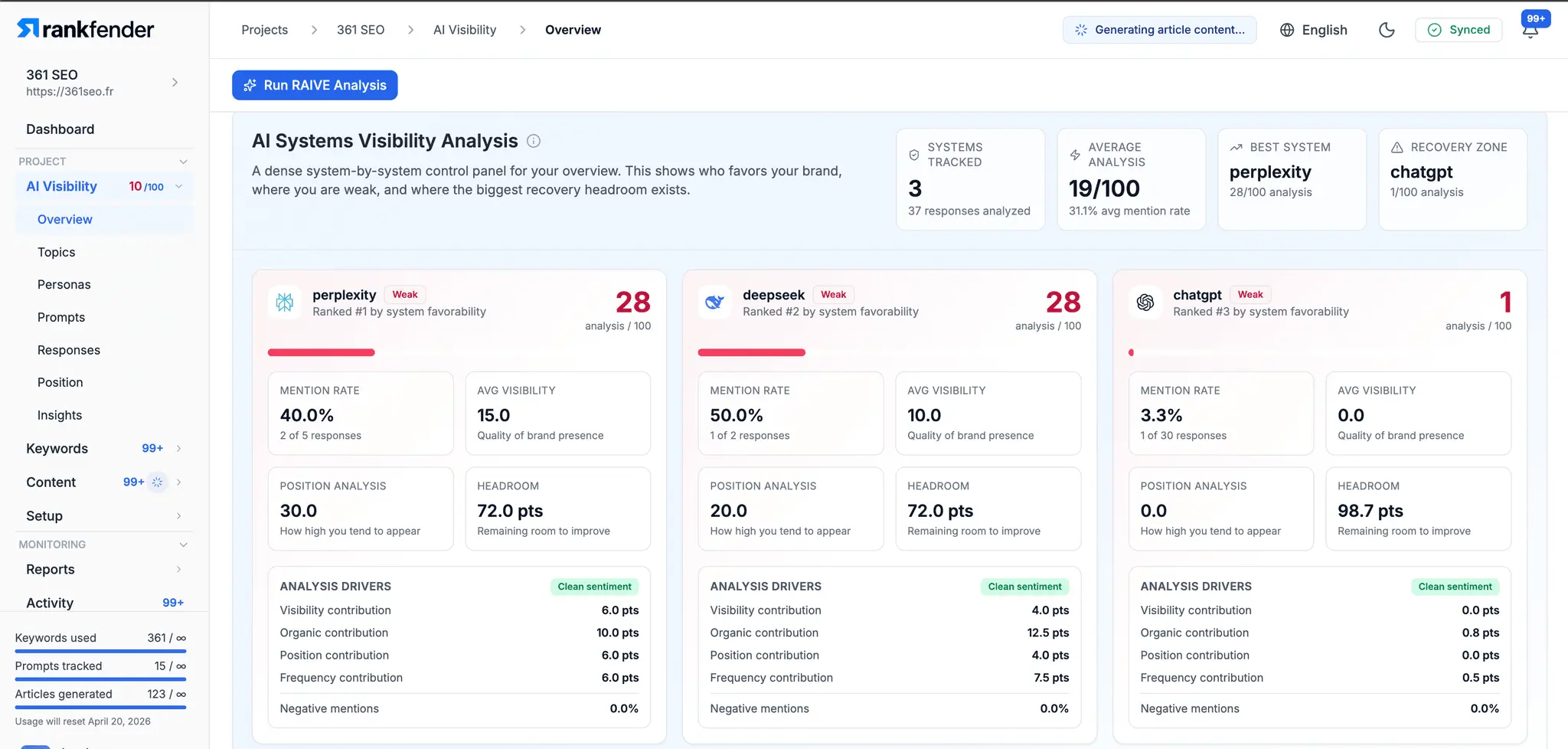Viewport: 1568px width, 749px height.
Task: Click the Synced status button
Action: coord(1459,30)
